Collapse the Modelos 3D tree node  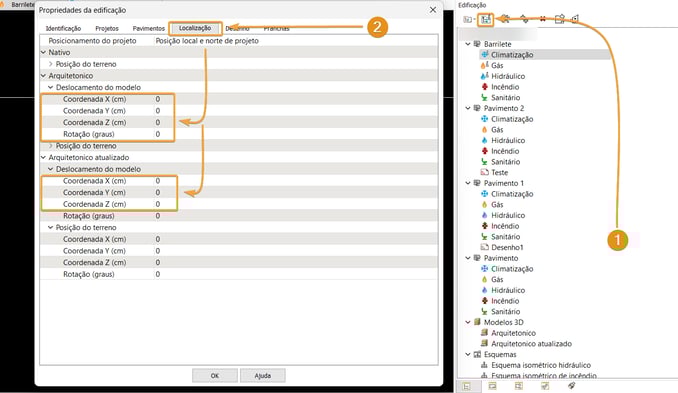coord(468,322)
